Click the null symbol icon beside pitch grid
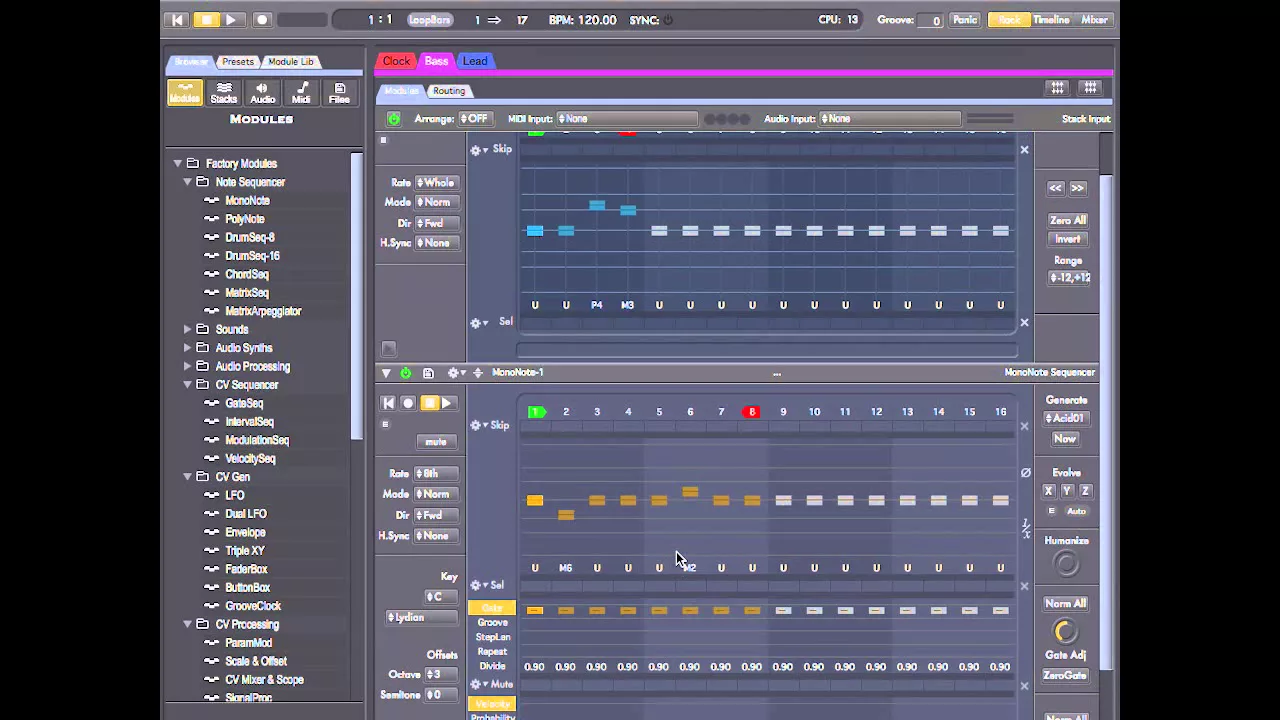This screenshot has width=1280, height=720. click(1025, 473)
